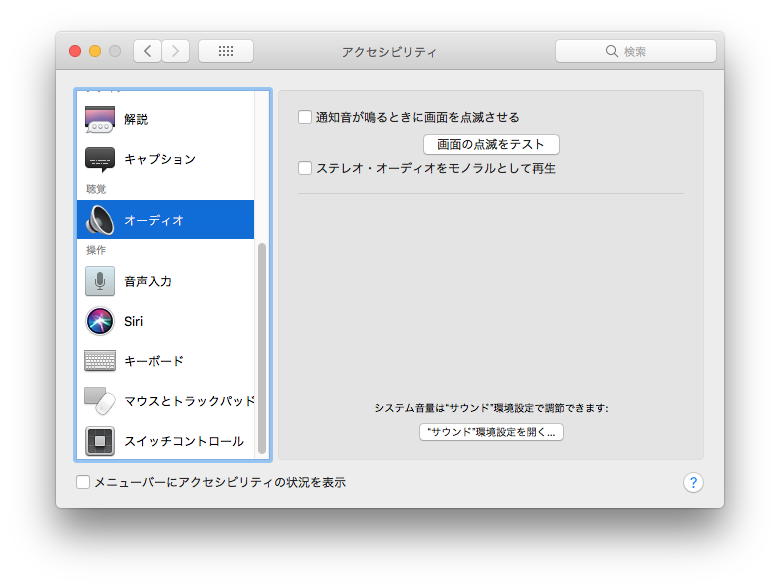Go forward with the right chevron button

[175, 51]
